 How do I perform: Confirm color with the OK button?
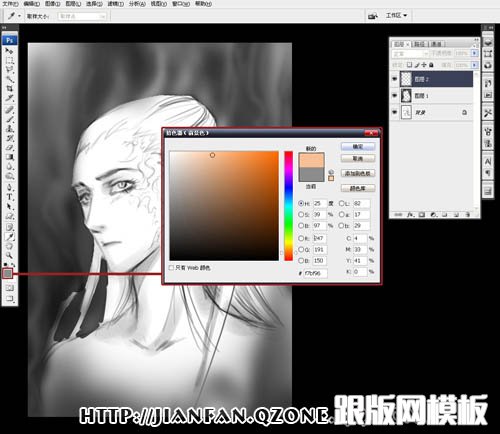(x=358, y=147)
